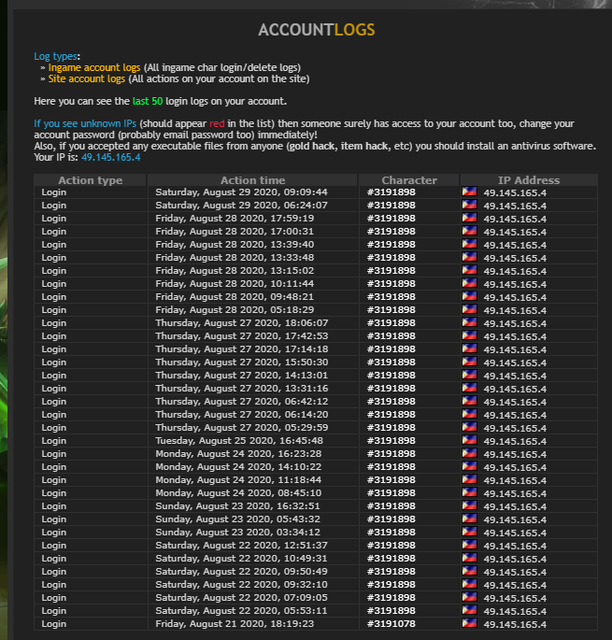
Task: Click the 49.145.165.4 shown after Your IP is
Action: point(111,157)
